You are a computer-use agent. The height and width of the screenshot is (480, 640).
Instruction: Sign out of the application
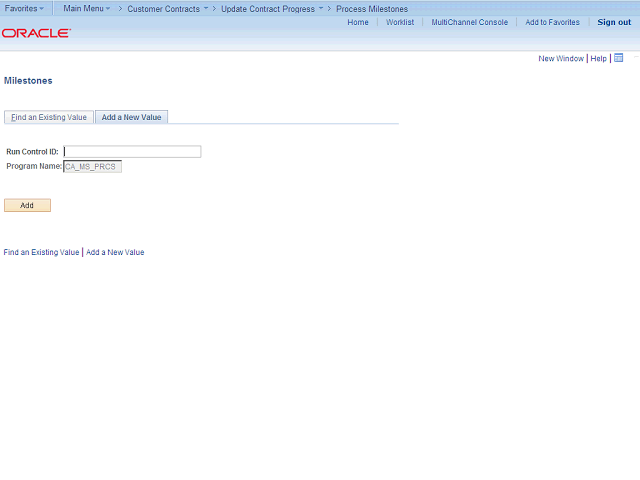click(x=614, y=22)
